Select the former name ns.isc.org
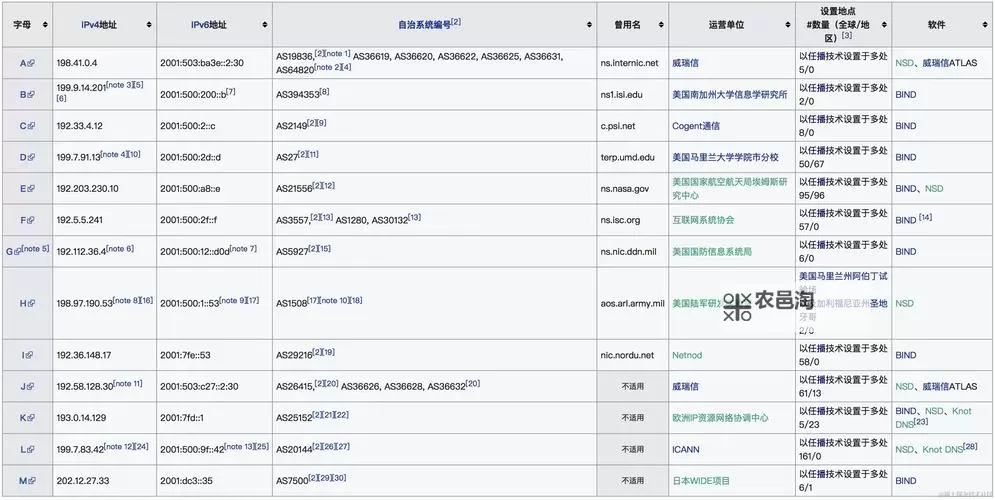The width and height of the screenshot is (995, 500). pyautogui.click(x=620, y=220)
